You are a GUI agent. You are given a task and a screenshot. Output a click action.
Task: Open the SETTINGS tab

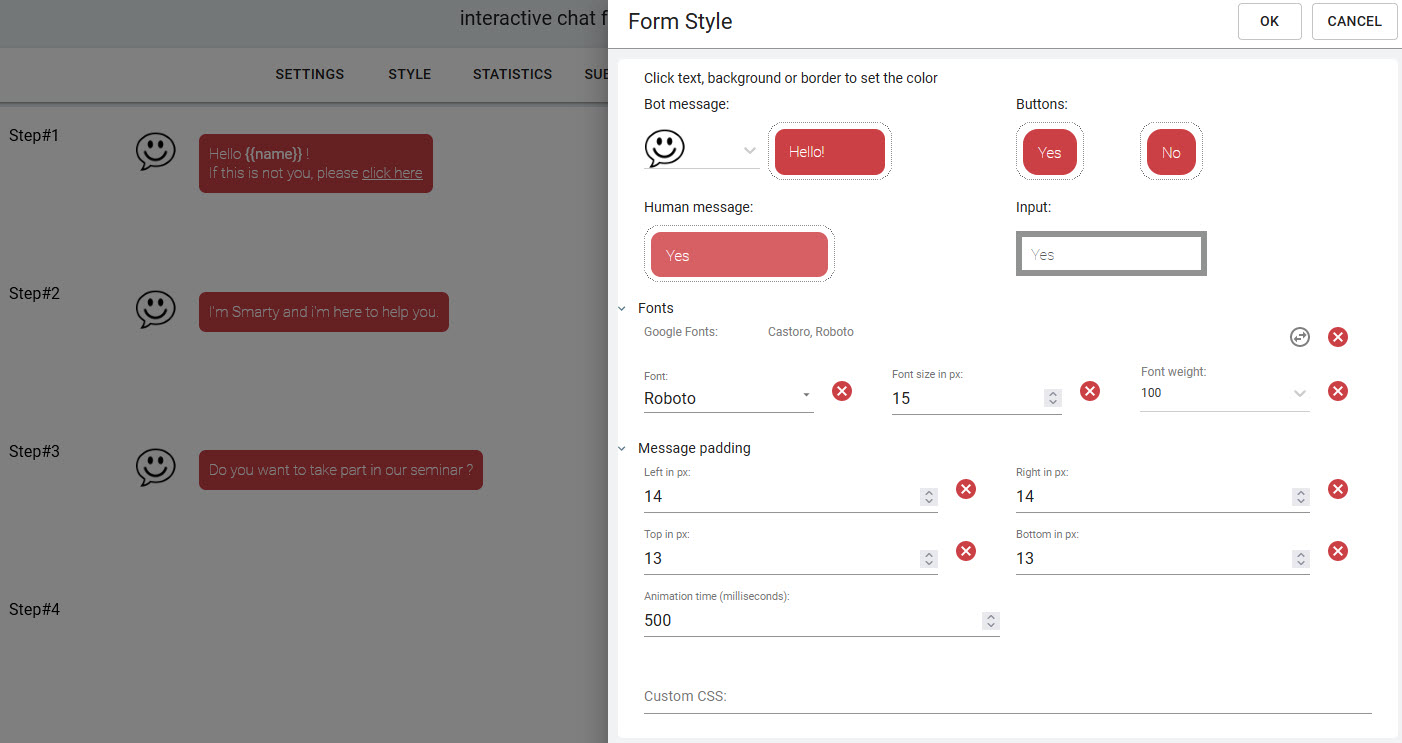coord(309,74)
